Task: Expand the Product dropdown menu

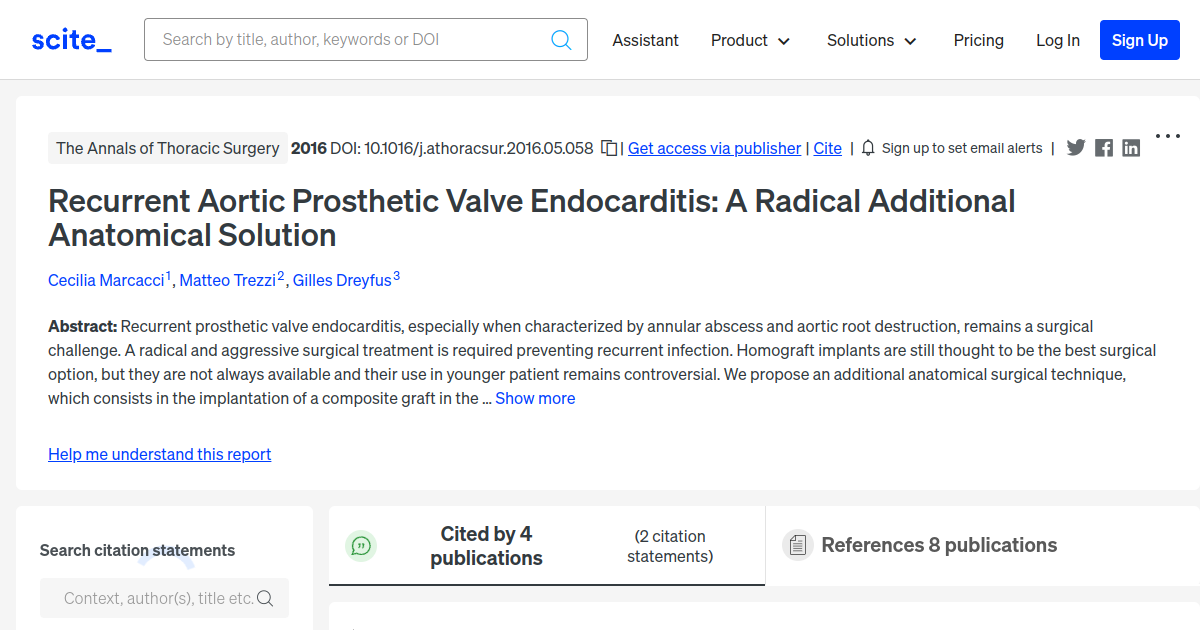Action: (751, 40)
